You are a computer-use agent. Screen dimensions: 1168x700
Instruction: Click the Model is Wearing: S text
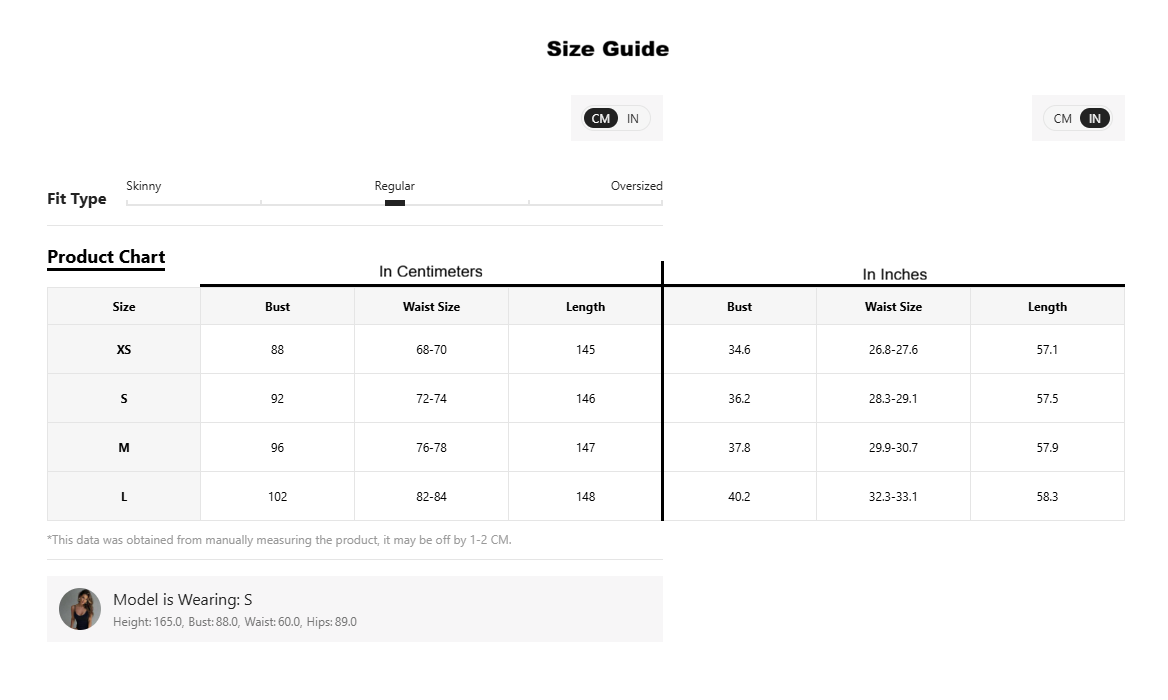click(182, 599)
